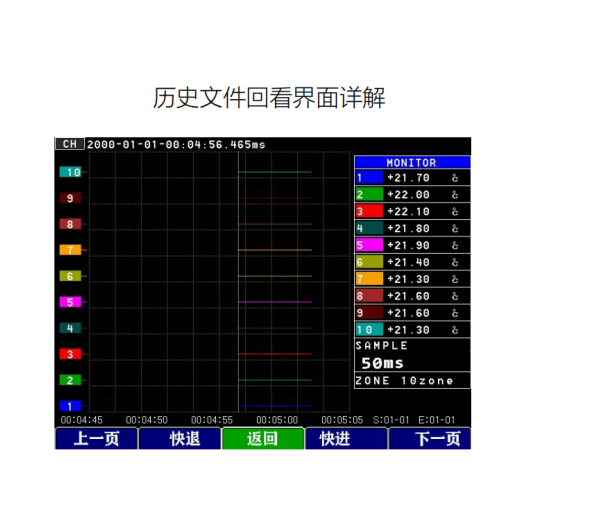
Task: Click the +21.90 reading of channel 5
Action: click(408, 246)
